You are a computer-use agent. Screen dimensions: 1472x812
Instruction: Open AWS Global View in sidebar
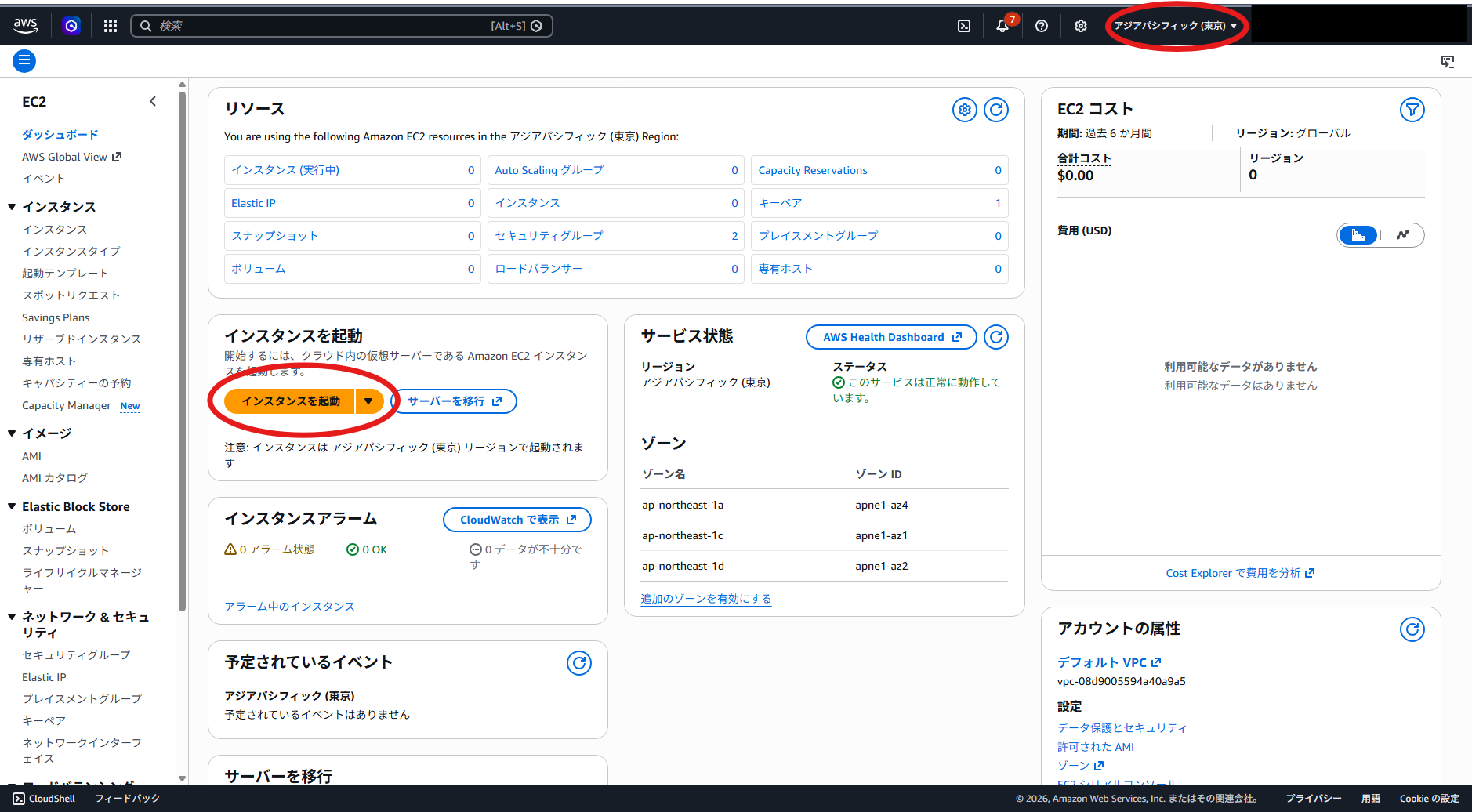click(71, 157)
